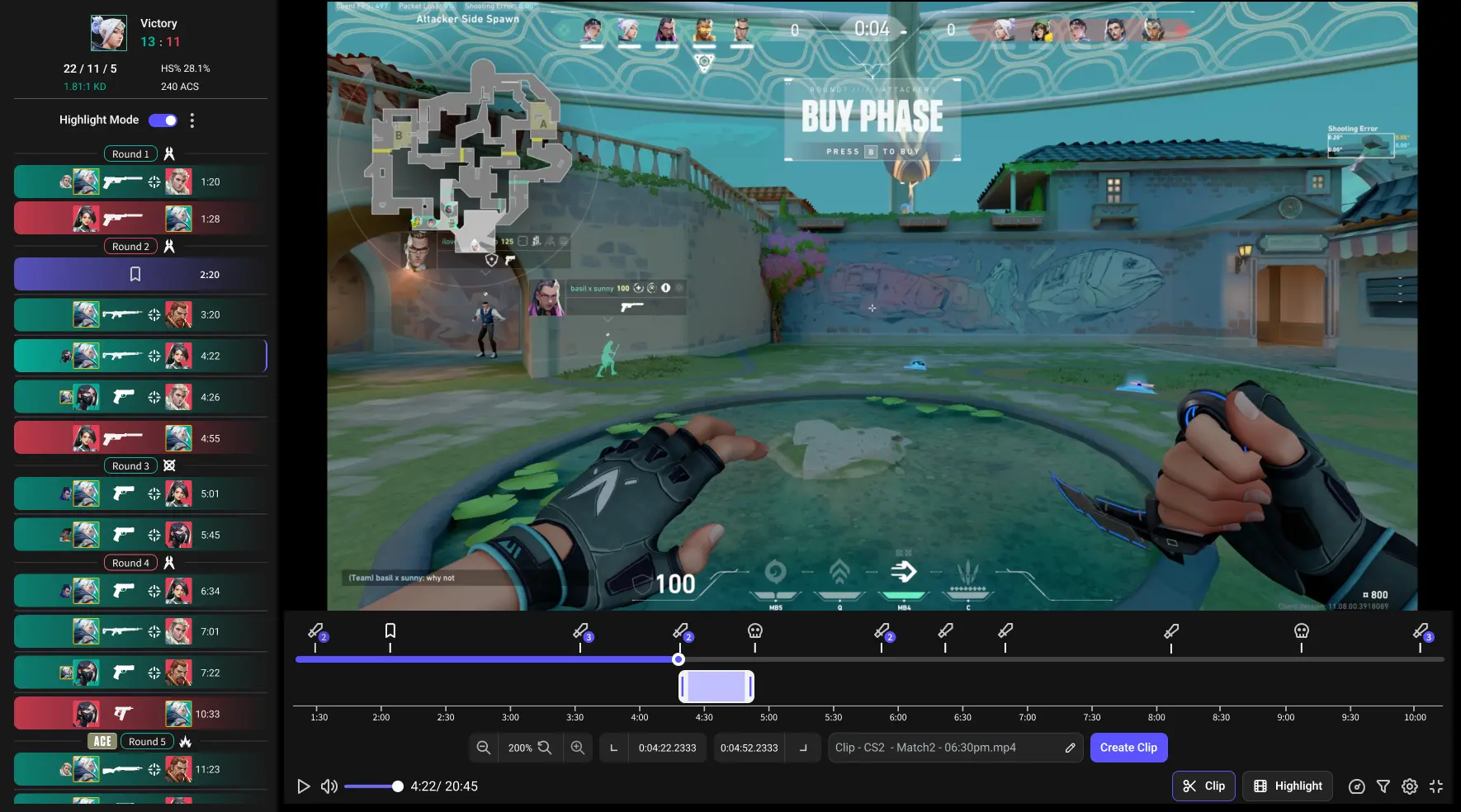Select the Round 4 label
This screenshot has width=1461, height=812.
130,563
